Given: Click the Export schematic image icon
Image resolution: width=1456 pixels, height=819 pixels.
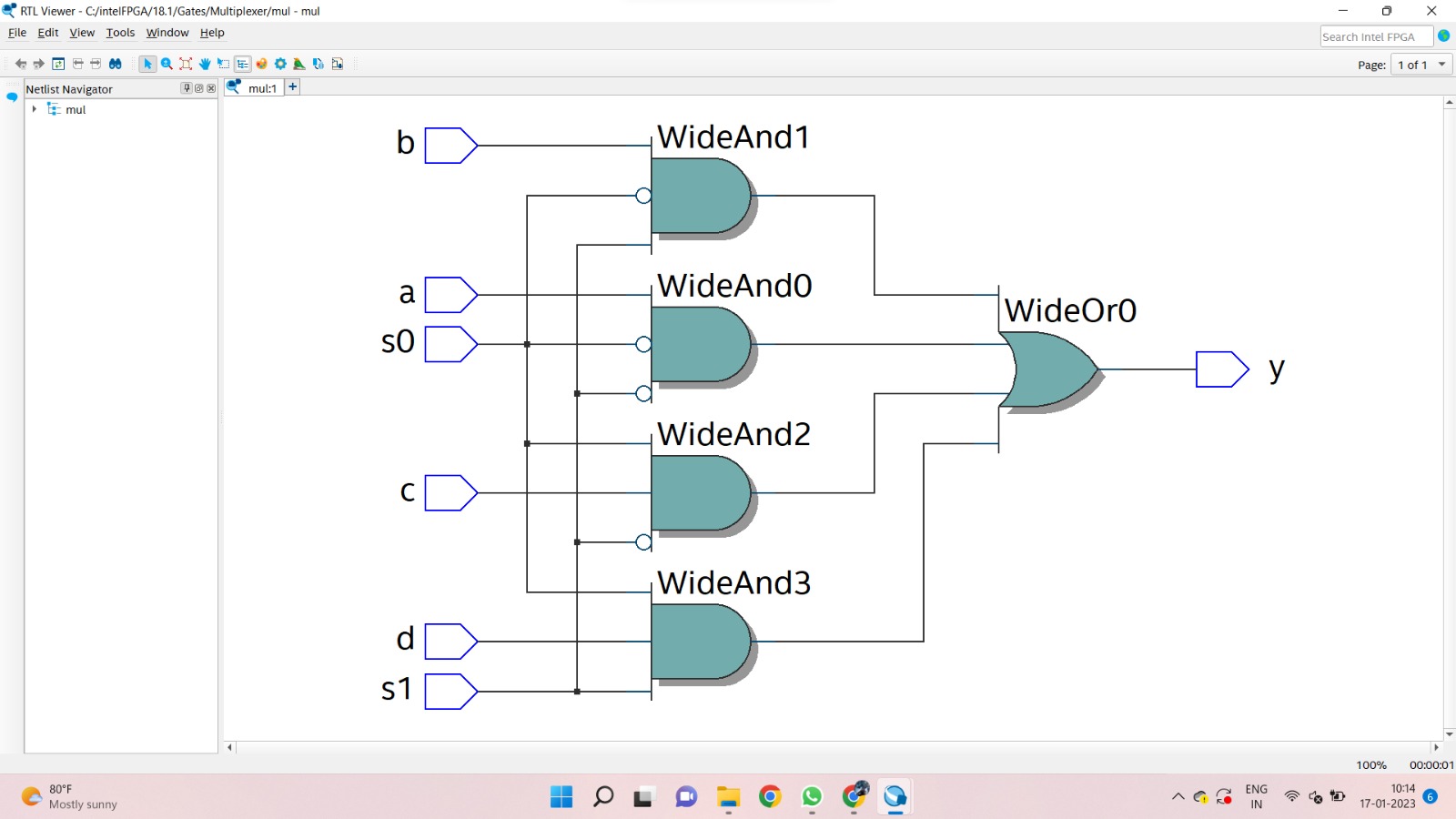Looking at the screenshot, I should point(318,64).
